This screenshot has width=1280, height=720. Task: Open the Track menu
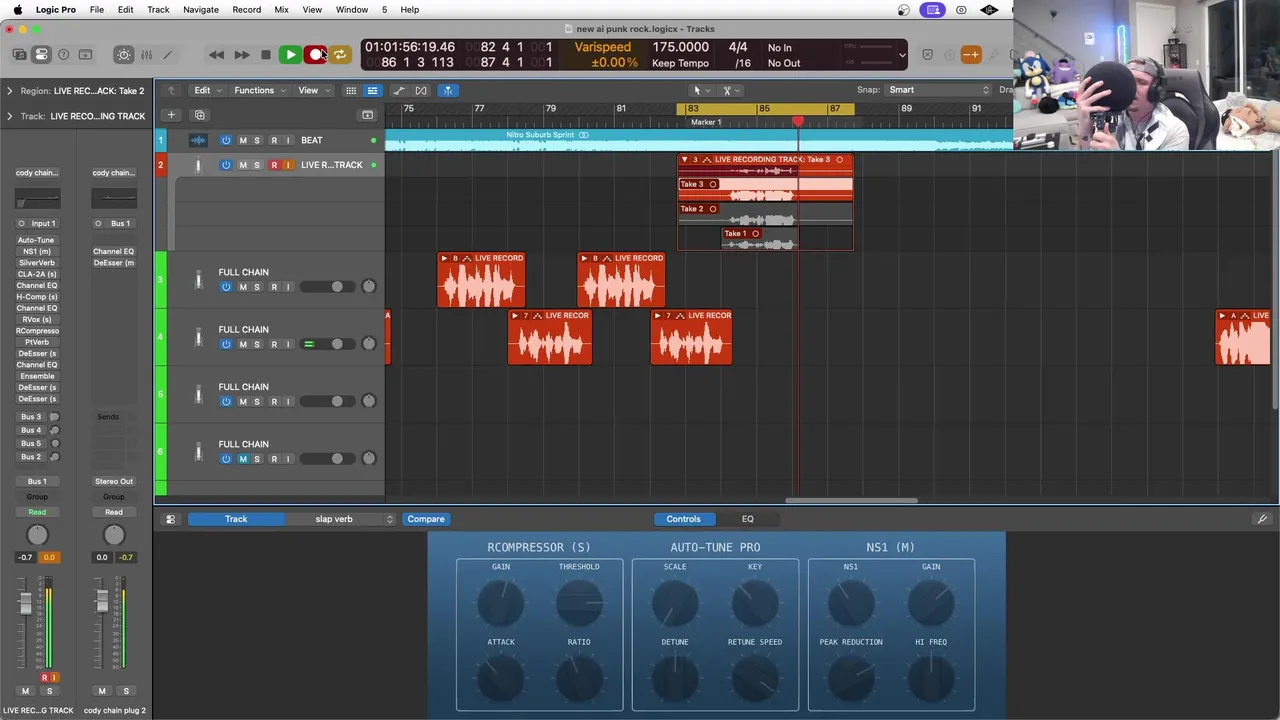click(158, 10)
